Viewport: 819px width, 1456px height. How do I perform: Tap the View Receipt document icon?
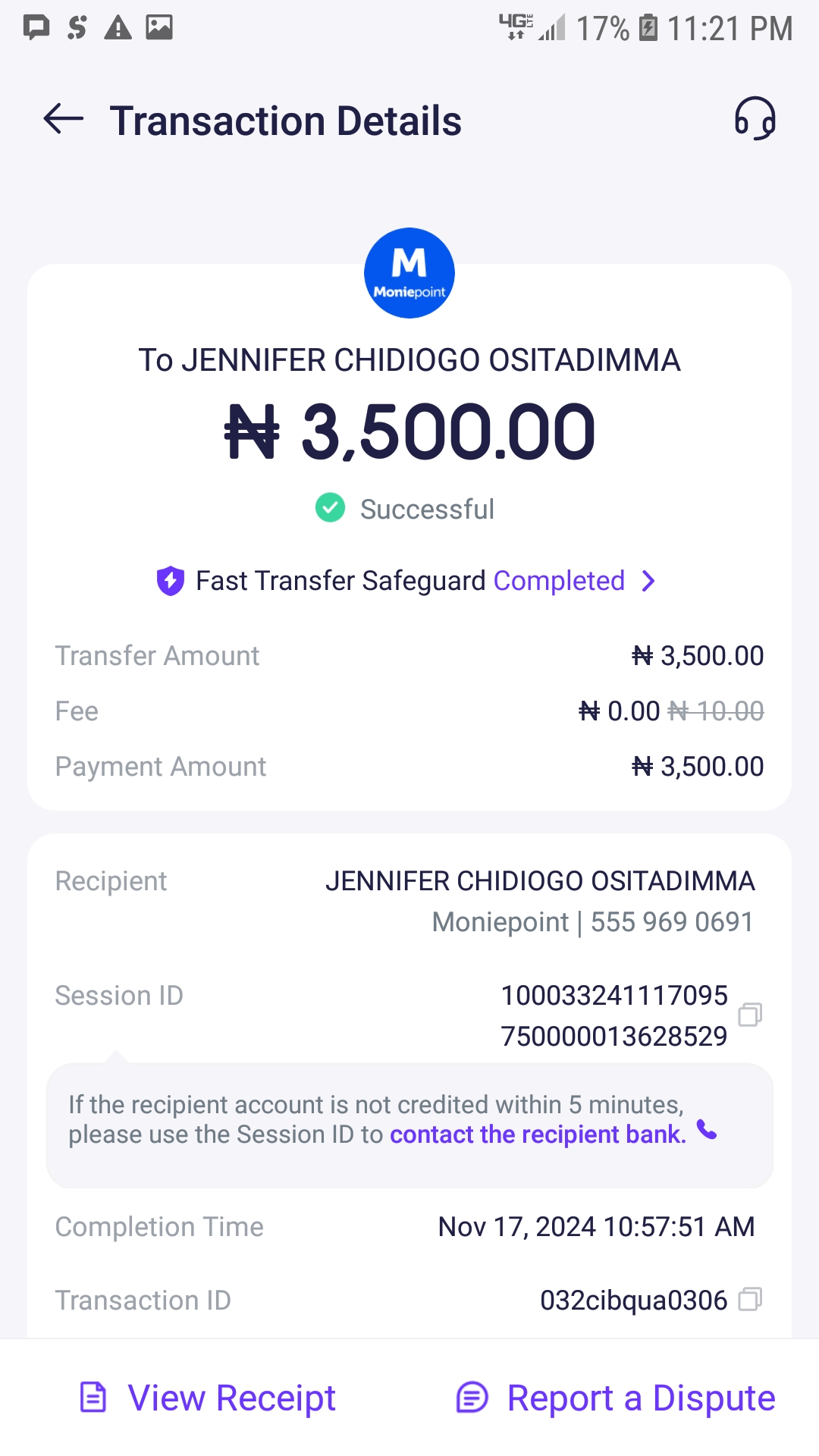(93, 1397)
